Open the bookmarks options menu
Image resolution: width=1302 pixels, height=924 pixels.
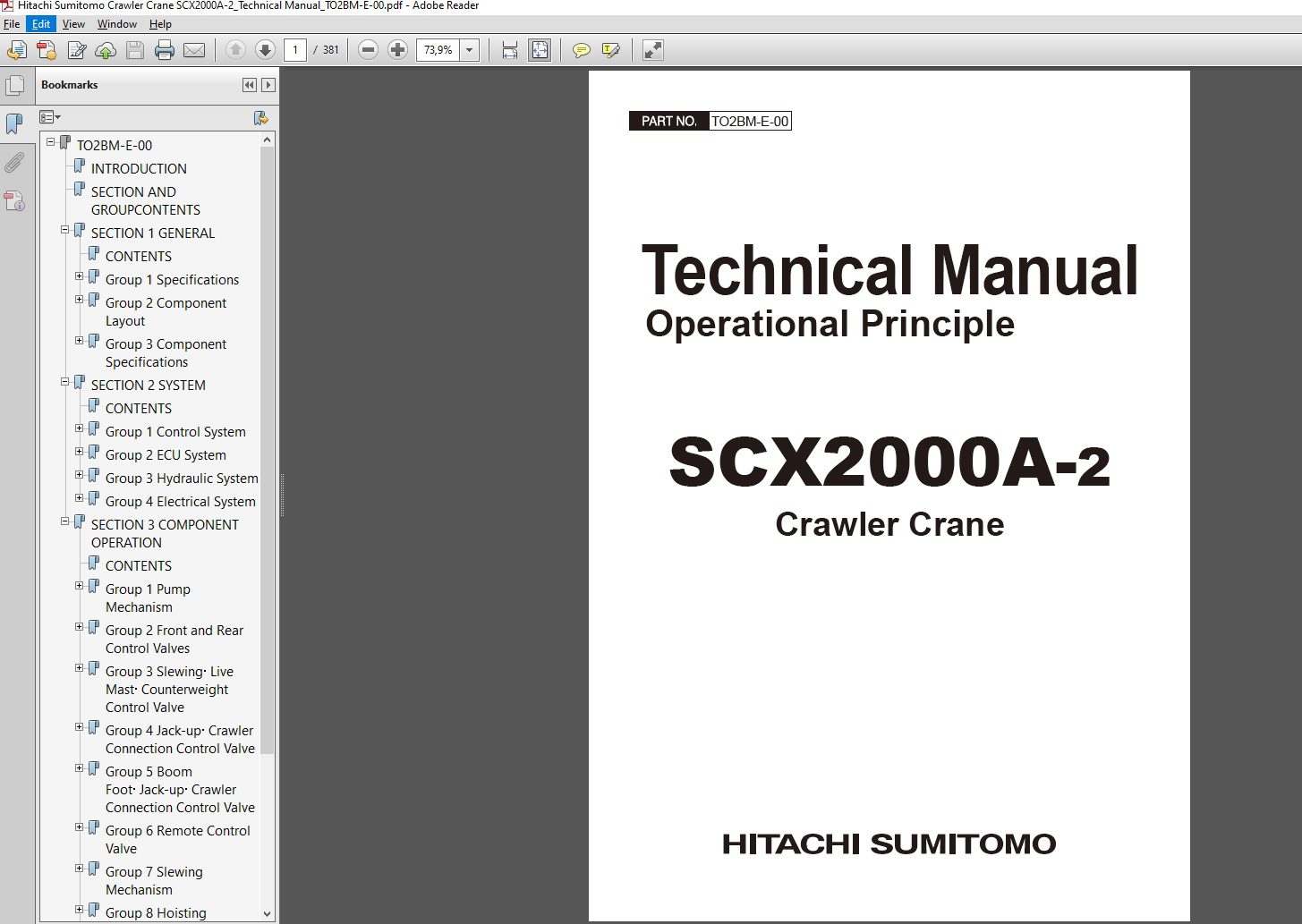click(50, 117)
